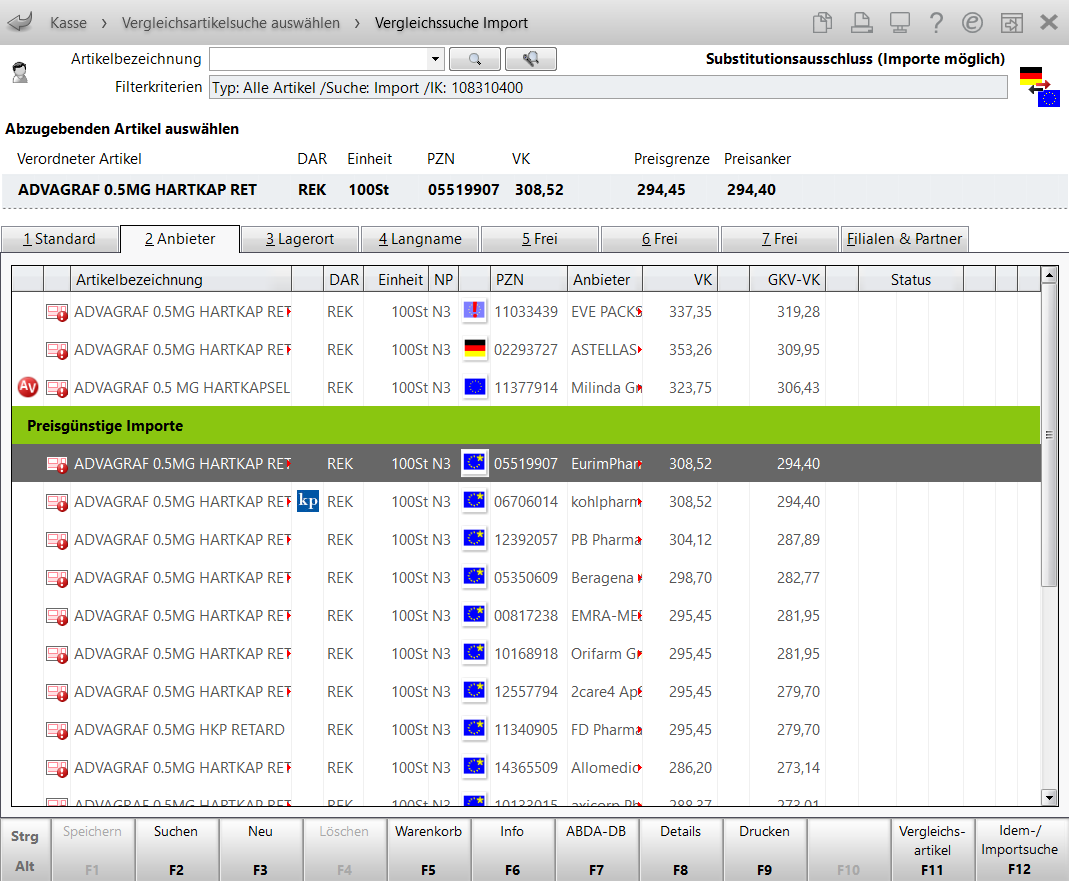Click prescription icon of EVE PACKS row

57,312
